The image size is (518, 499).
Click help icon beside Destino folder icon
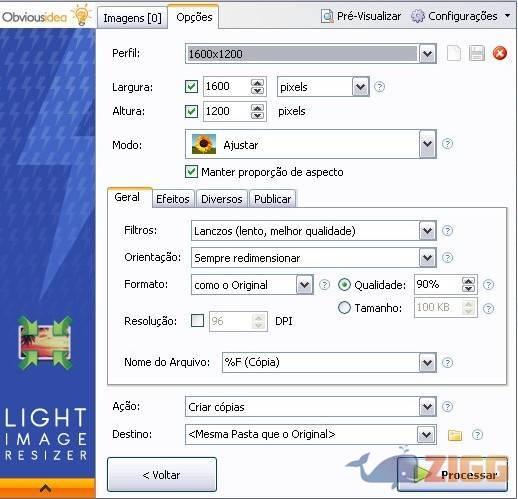point(477,435)
